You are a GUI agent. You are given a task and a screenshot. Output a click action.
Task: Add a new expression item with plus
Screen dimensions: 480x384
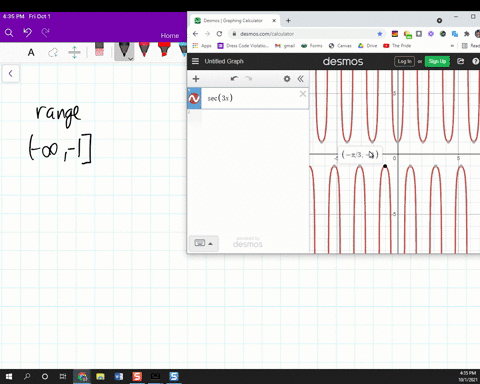coord(196,79)
